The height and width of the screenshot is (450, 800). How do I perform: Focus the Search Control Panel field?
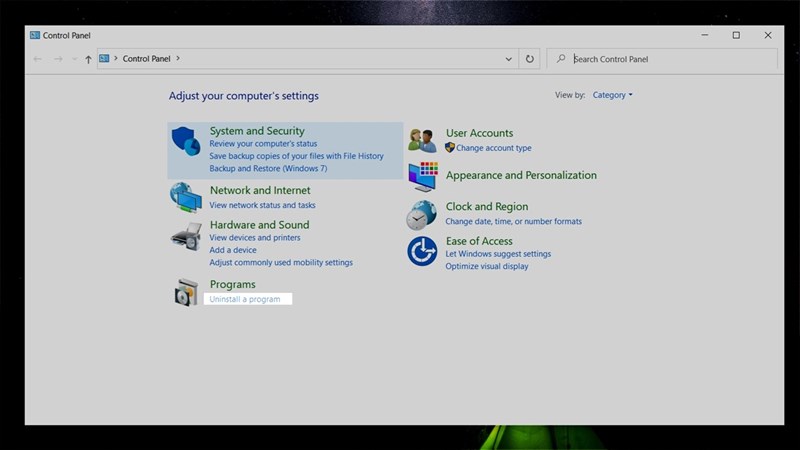coord(662,59)
